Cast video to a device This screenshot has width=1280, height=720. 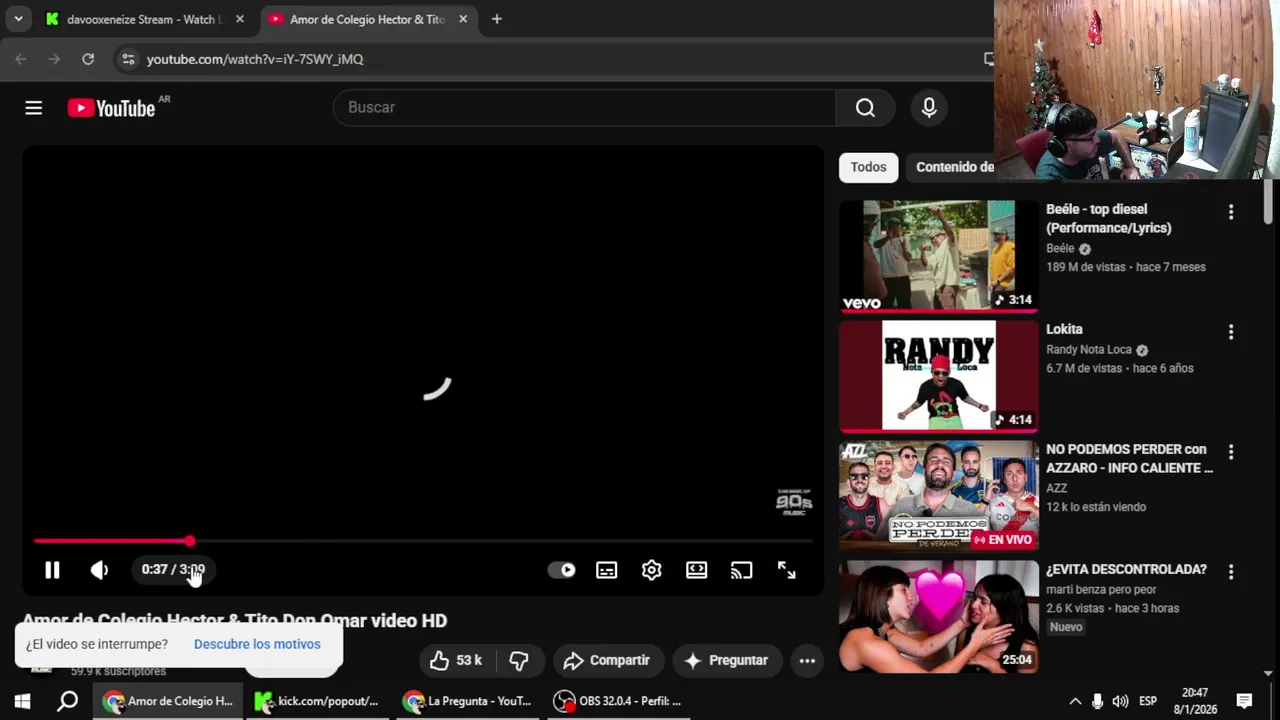click(741, 570)
